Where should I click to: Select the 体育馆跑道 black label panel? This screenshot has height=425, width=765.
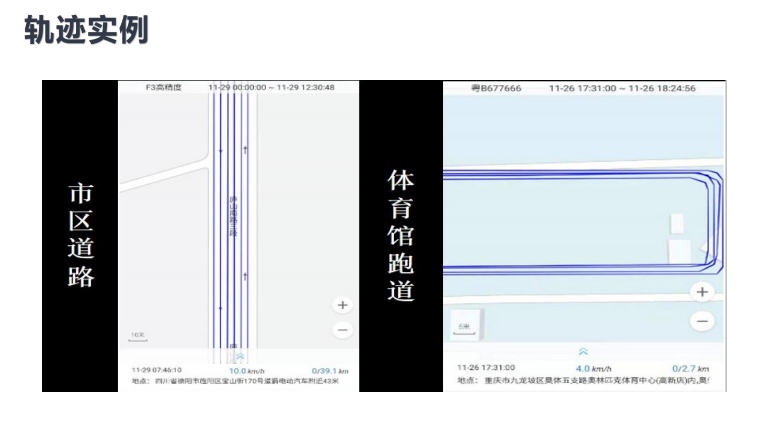400,234
